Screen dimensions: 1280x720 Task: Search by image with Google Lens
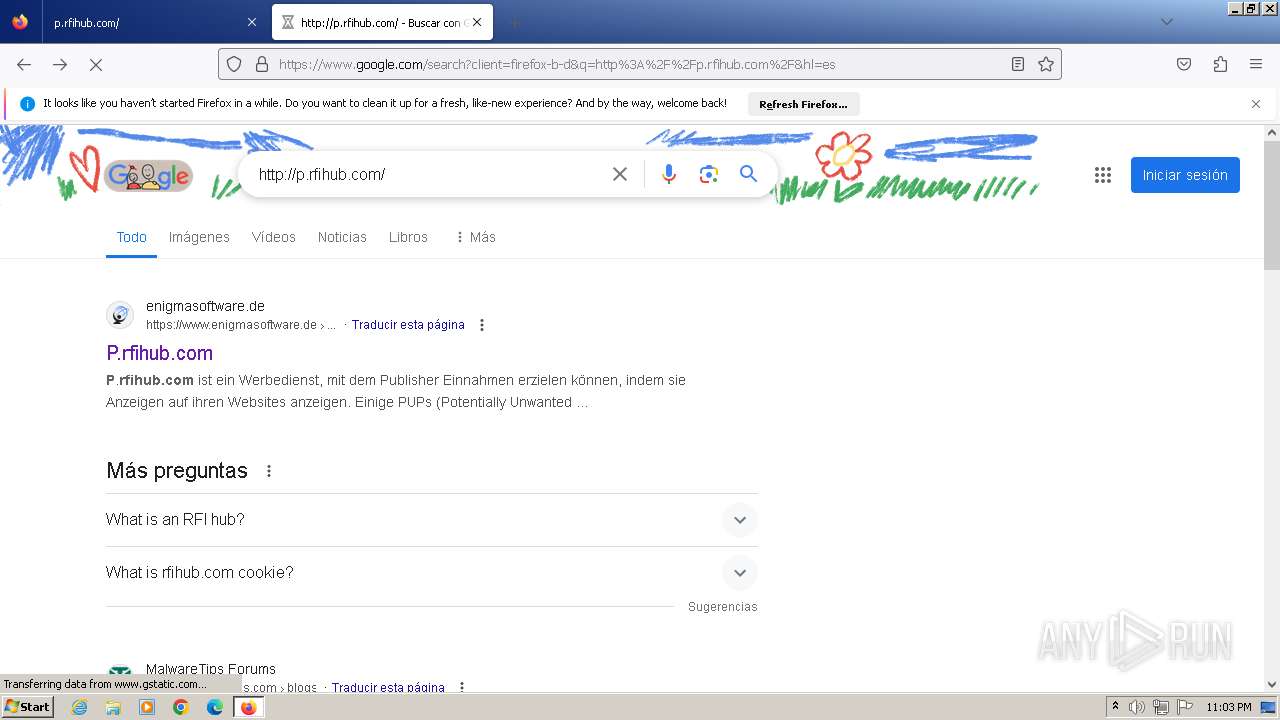pyautogui.click(x=709, y=174)
